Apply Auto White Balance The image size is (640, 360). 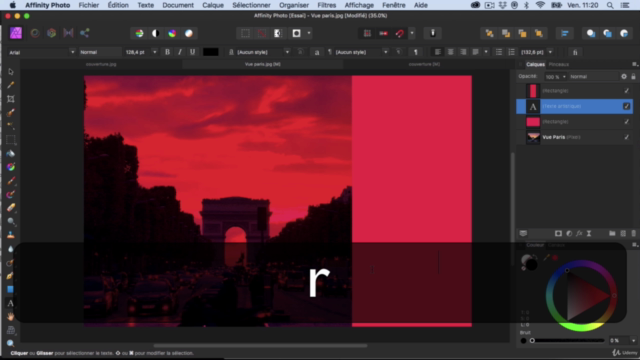tap(189, 33)
